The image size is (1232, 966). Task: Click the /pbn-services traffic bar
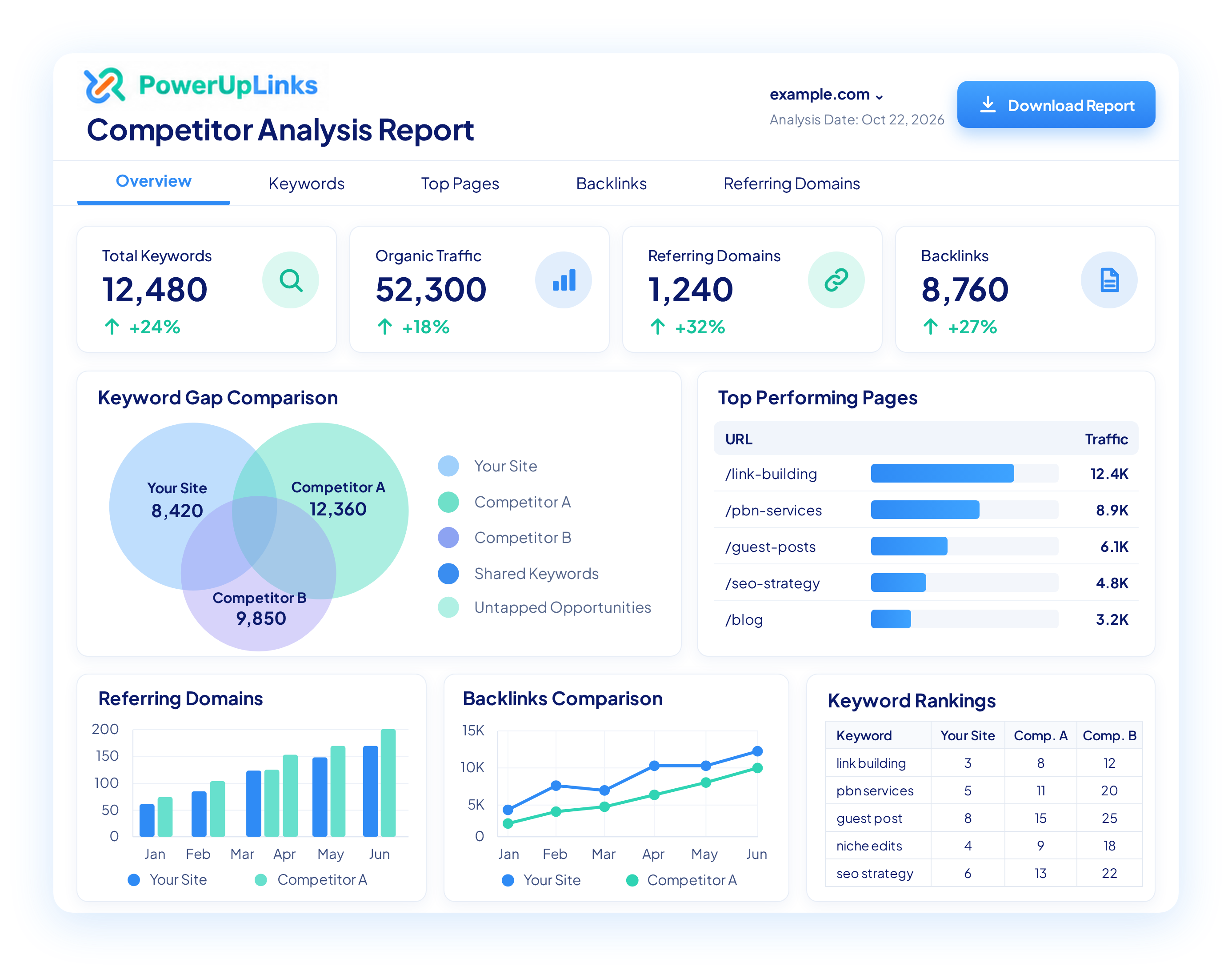point(925,510)
